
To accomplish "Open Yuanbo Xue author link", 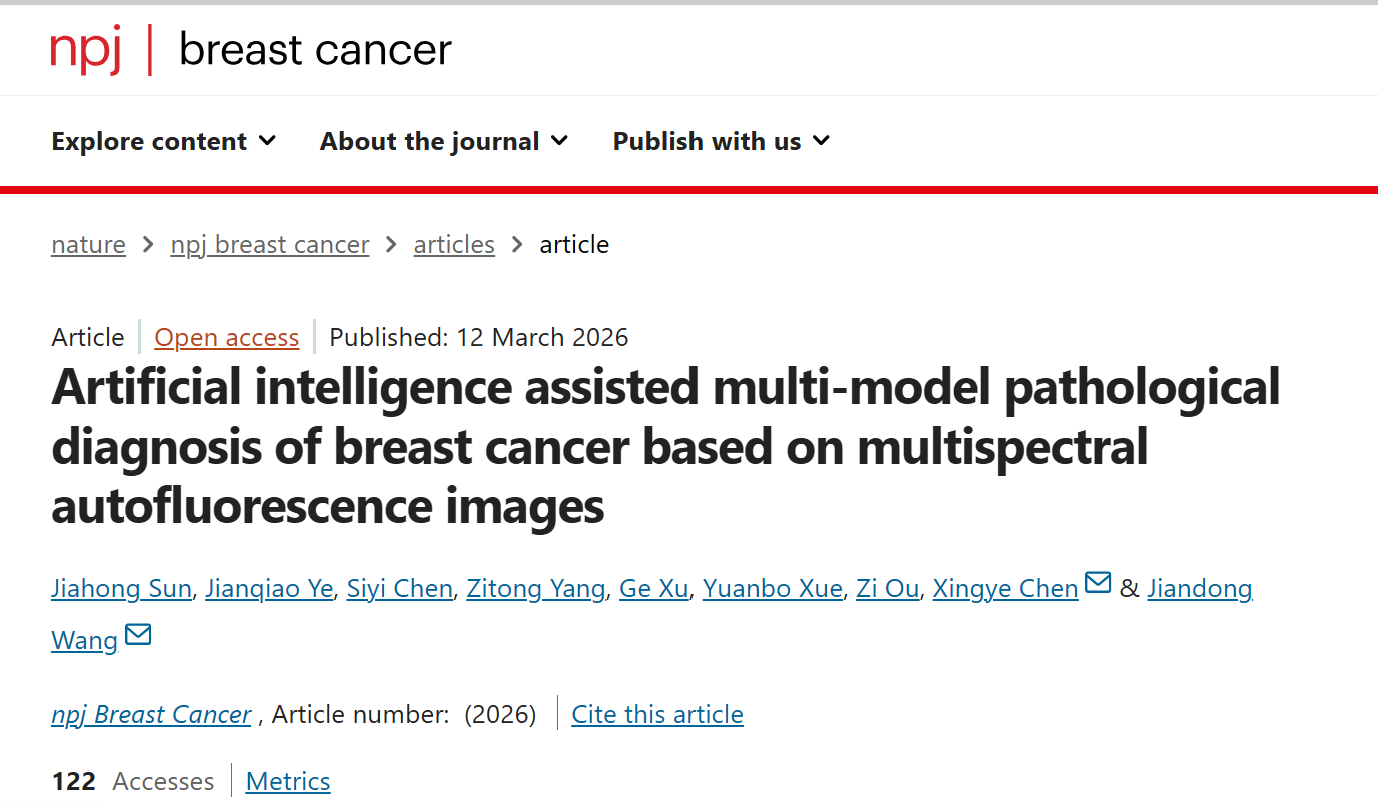I will tap(772, 589).
